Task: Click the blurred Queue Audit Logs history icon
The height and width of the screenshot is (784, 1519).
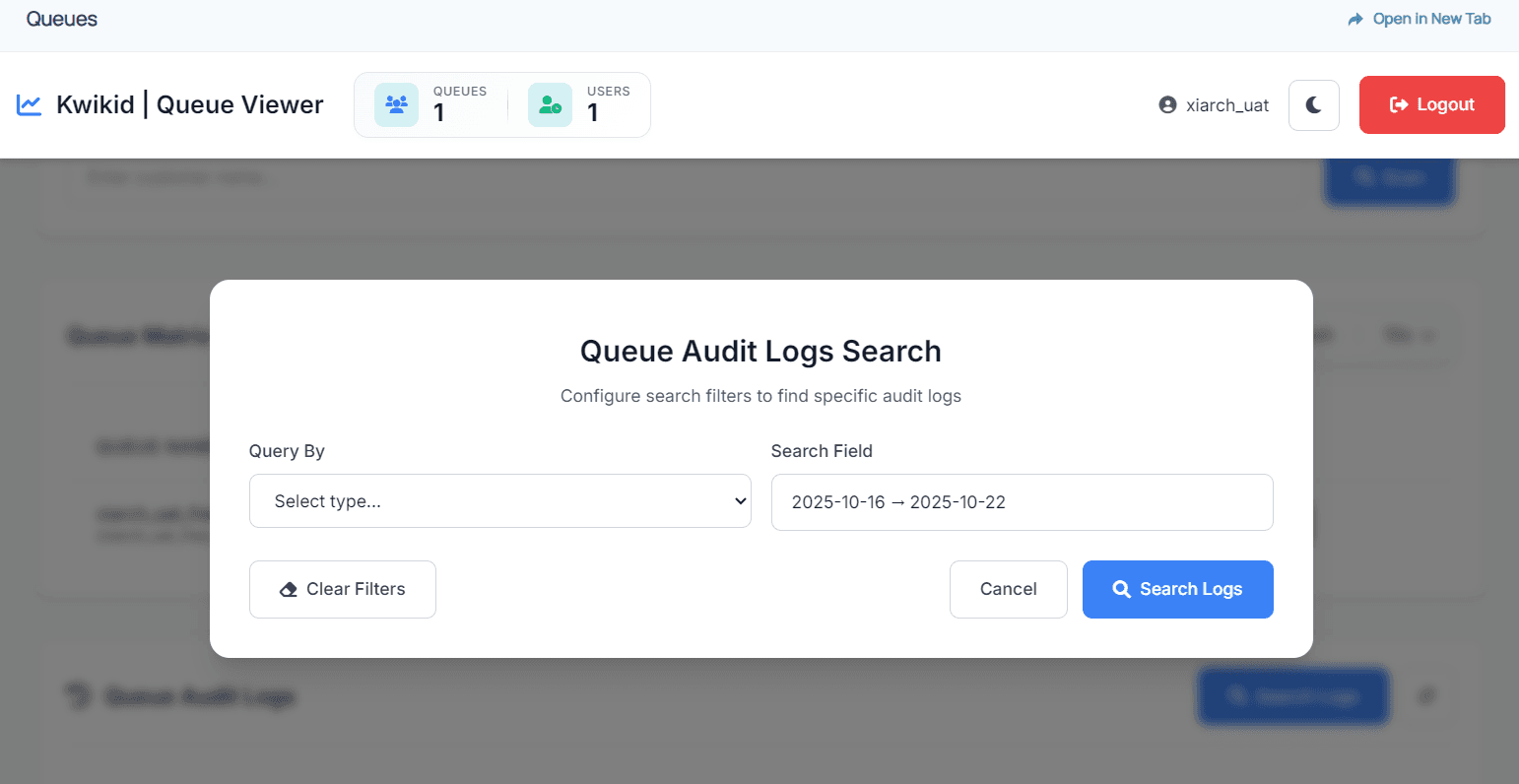Action: pos(77,696)
